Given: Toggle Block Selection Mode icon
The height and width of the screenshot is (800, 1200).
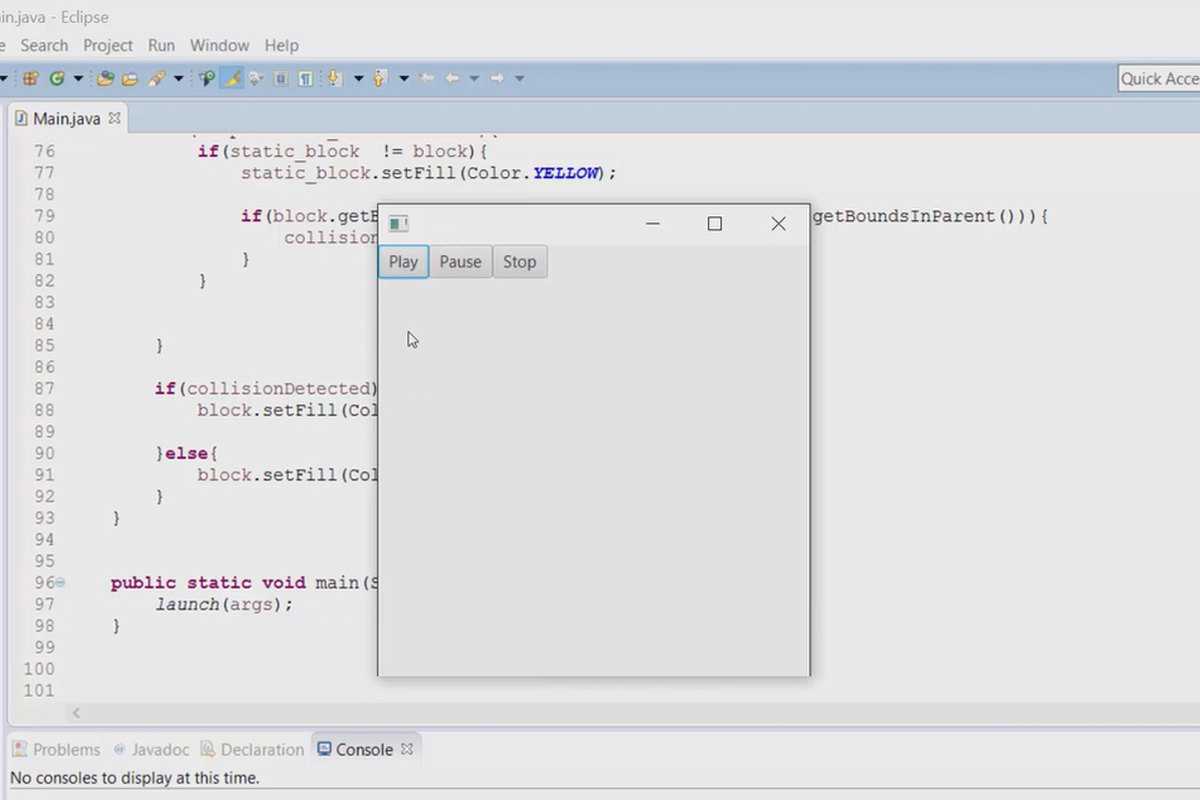Looking at the screenshot, I should [x=281, y=78].
